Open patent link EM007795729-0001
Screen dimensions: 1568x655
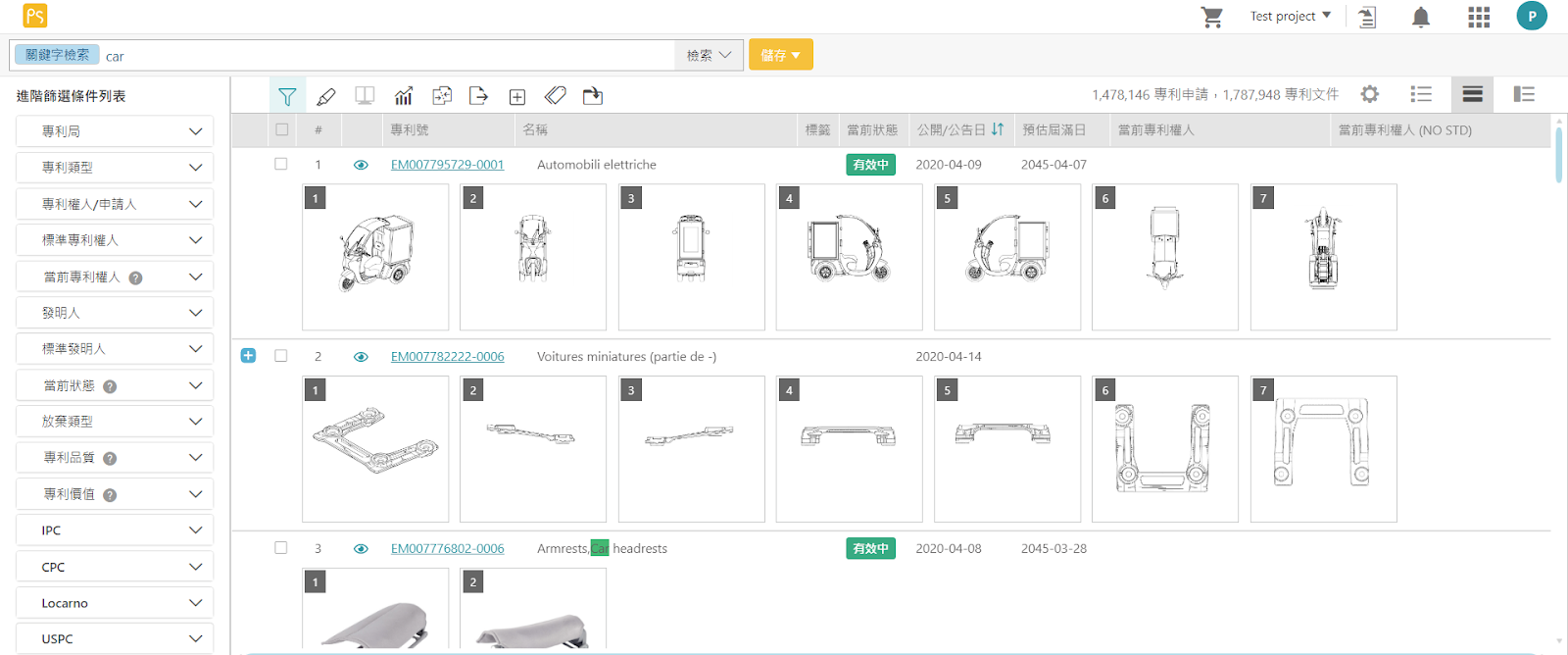447,165
